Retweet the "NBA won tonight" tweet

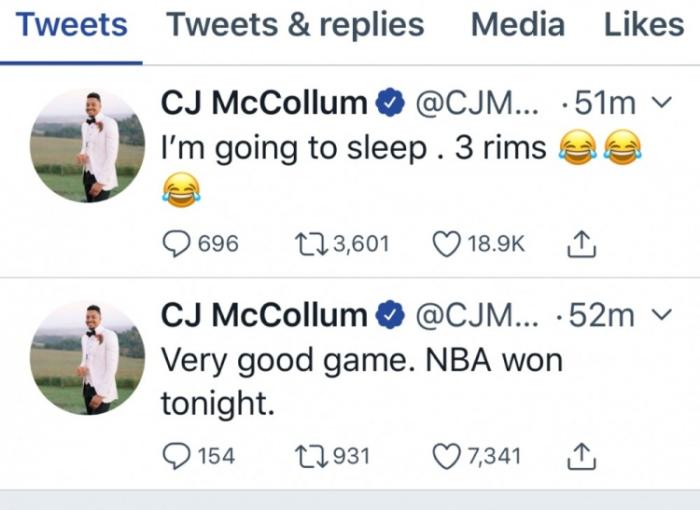point(309,456)
